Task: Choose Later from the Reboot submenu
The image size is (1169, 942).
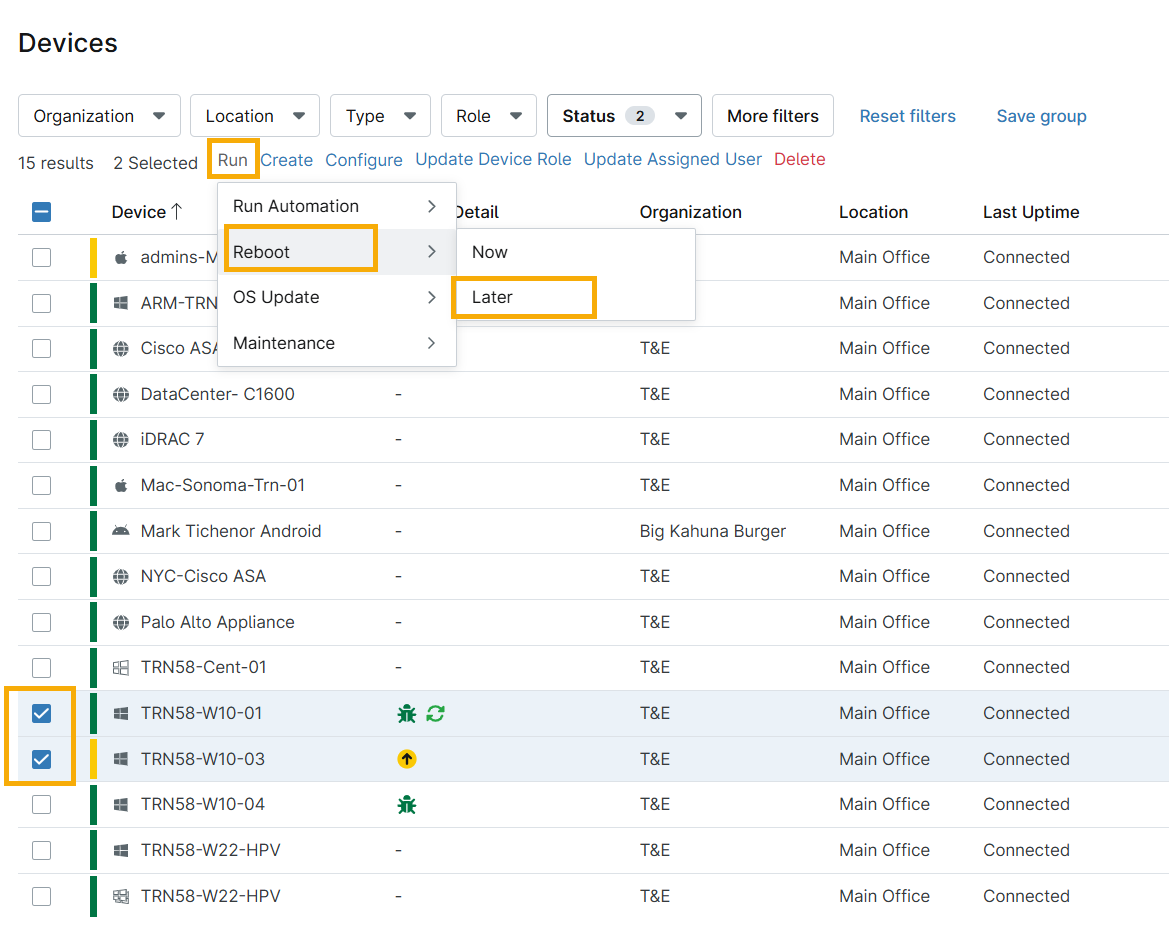Action: (x=492, y=297)
